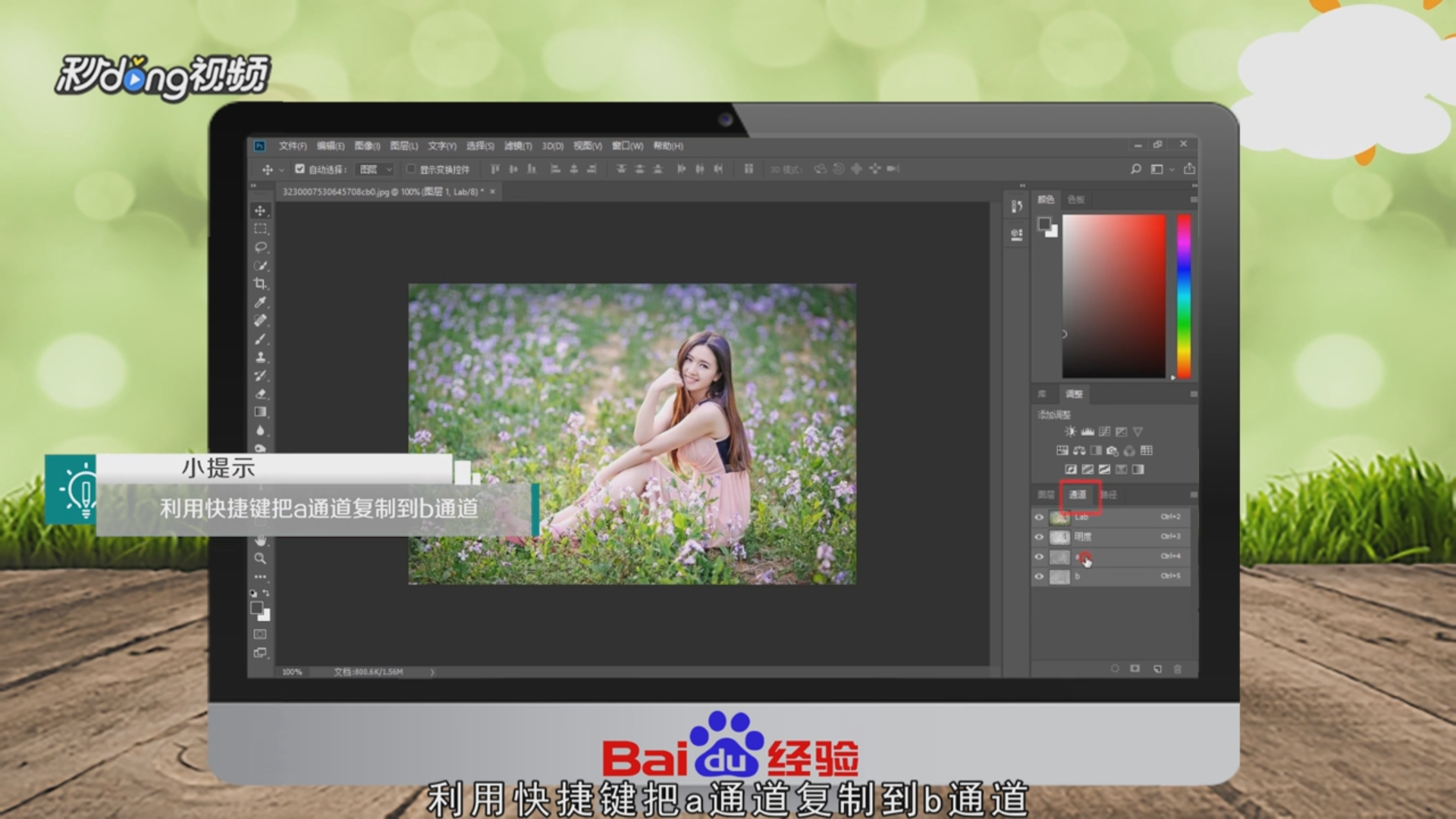
Task: Switch to the 图层 panel tab
Action: pos(1046,494)
